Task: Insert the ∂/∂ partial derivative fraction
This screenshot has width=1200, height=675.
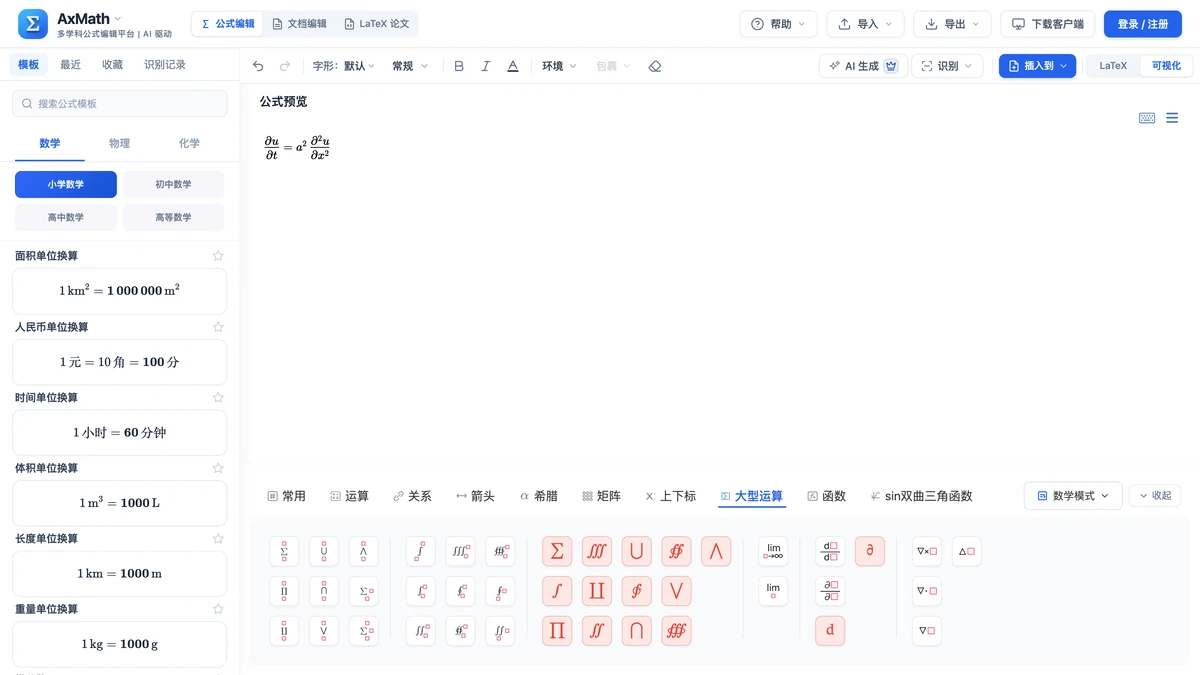Action: tap(830, 591)
